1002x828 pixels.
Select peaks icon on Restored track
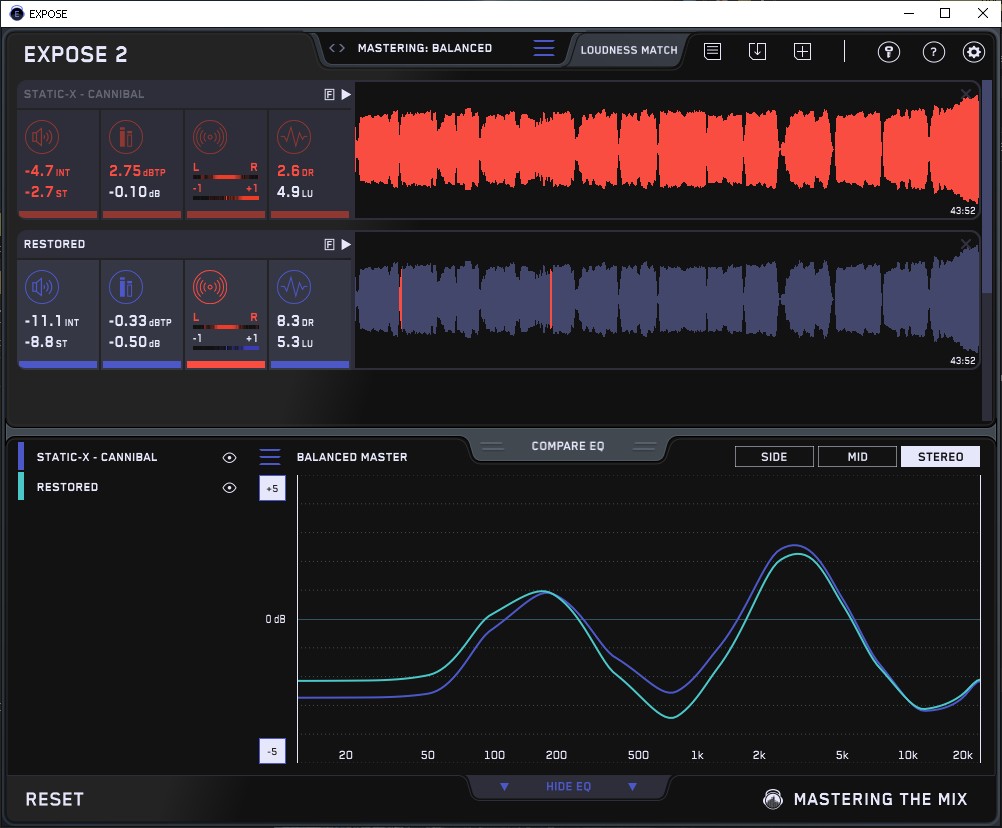click(126, 287)
